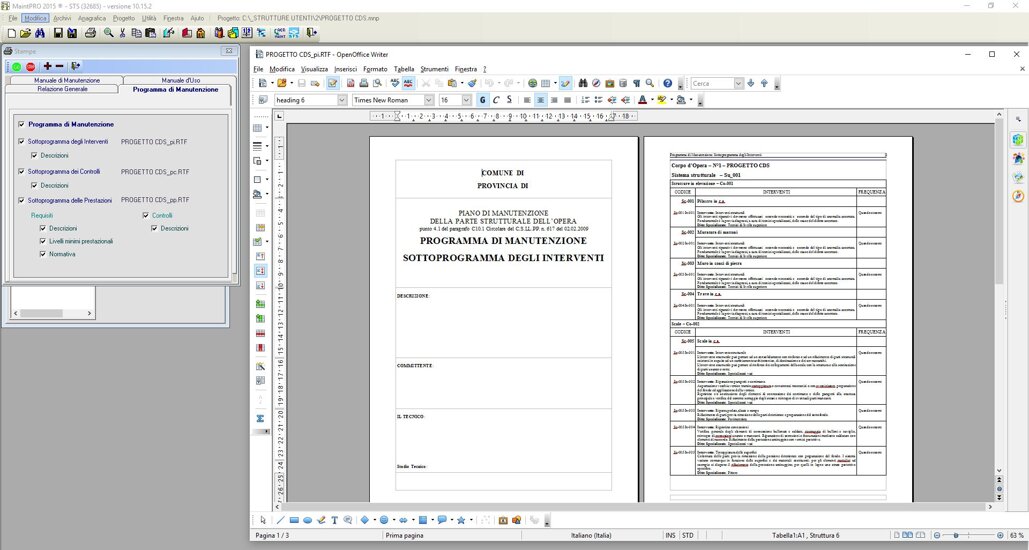Click the red plus icon in Stampe toolbar
Image resolution: width=1029 pixels, height=550 pixels.
pyautogui.click(x=47, y=66)
